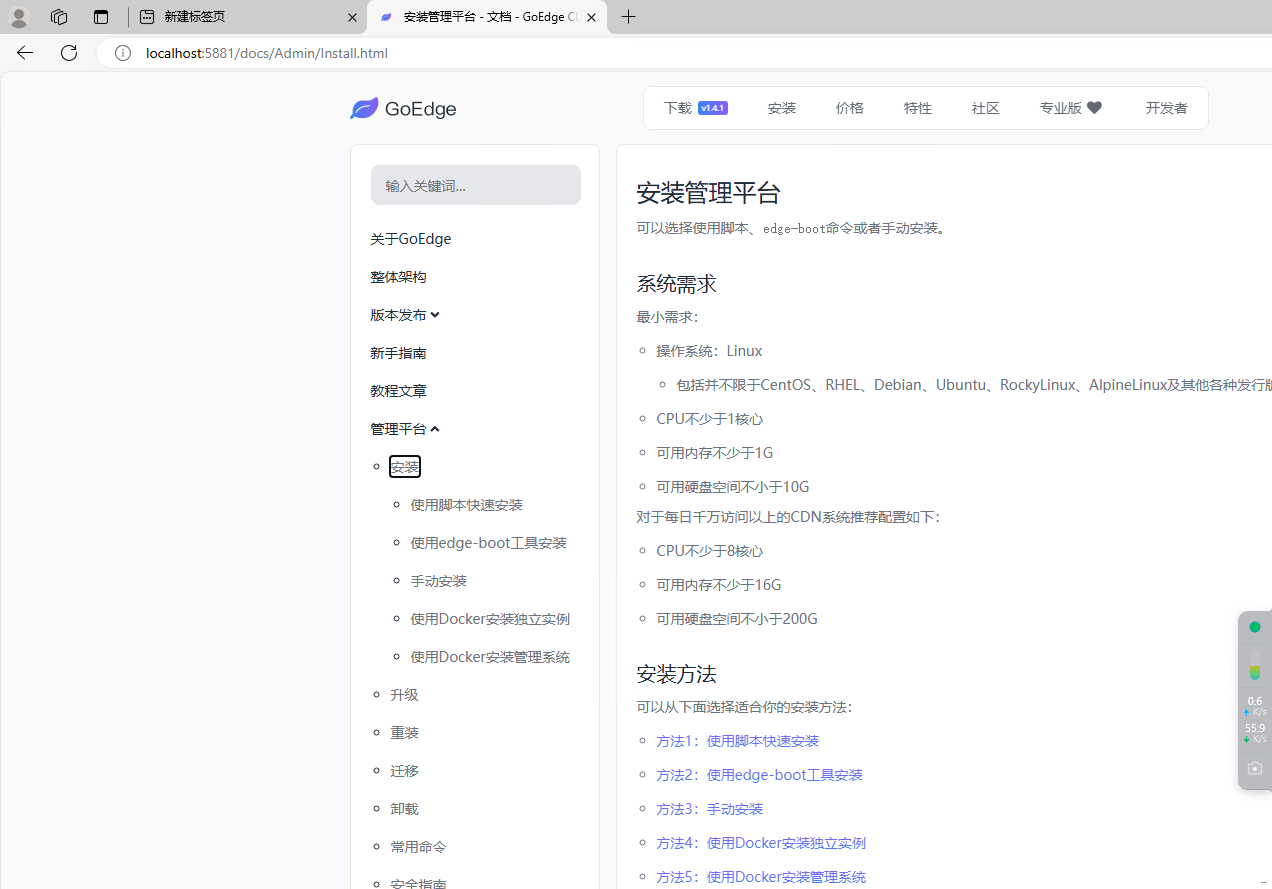Click the GoEdge logo icon
The image size is (1272, 889).
point(364,108)
